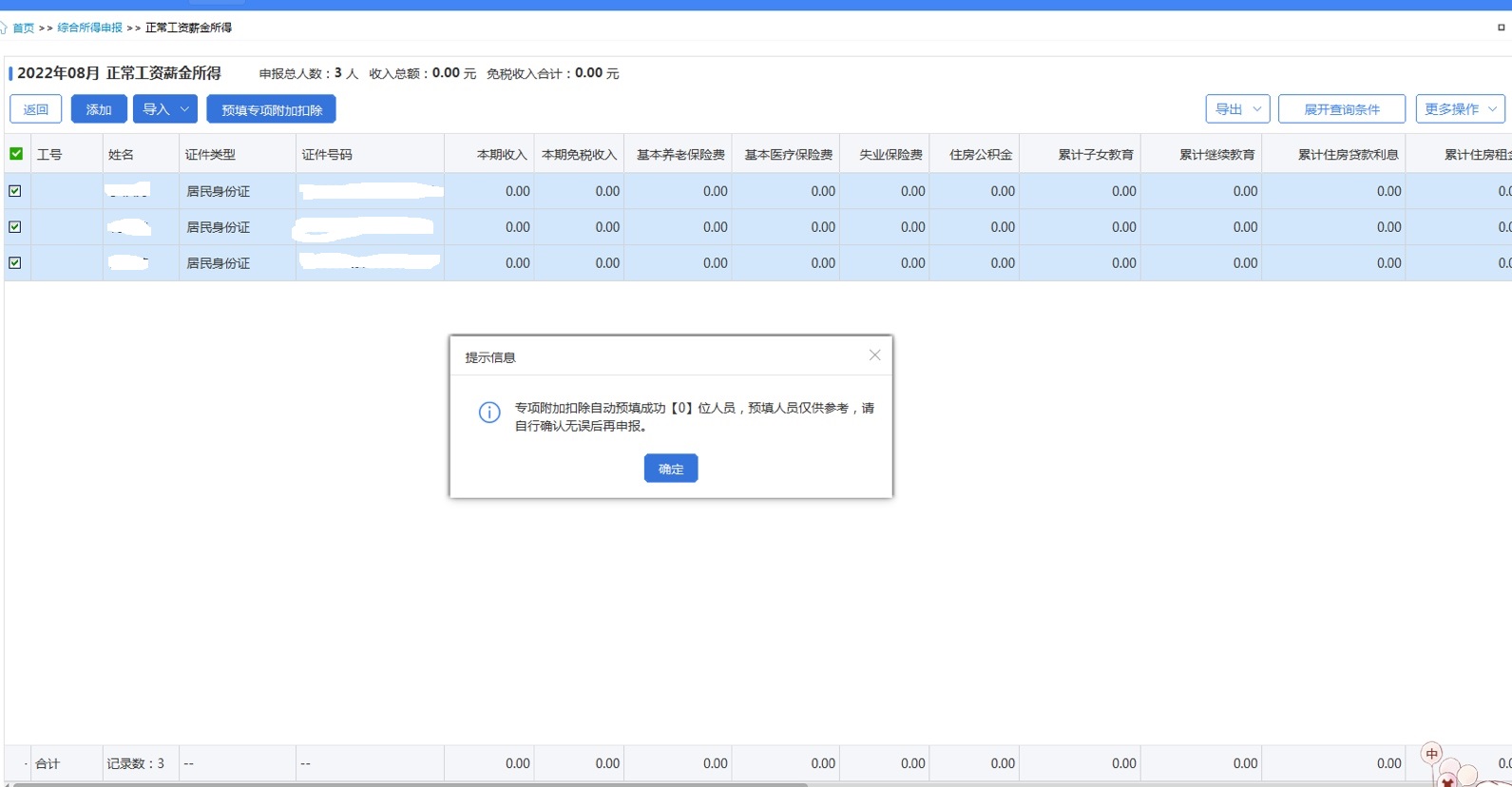Screen dimensions: 1512x787
Task: Open 综合所得申报 breadcrumb link
Action: click(89, 28)
